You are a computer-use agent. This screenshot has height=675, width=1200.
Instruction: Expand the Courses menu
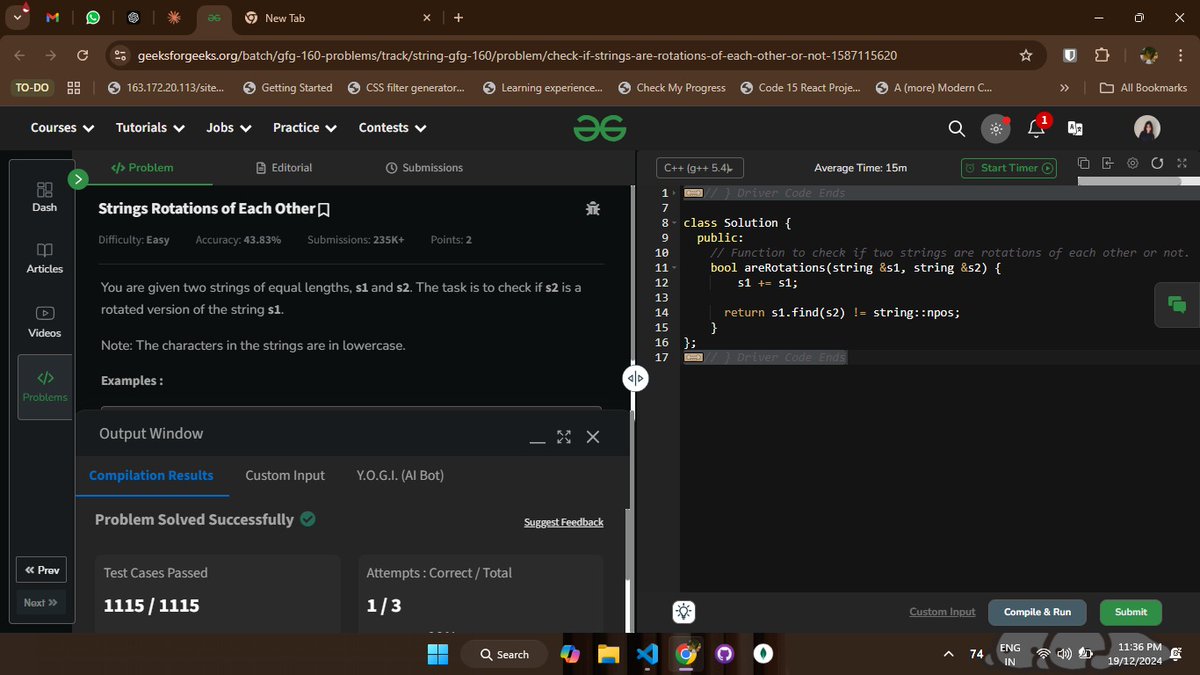(62, 128)
